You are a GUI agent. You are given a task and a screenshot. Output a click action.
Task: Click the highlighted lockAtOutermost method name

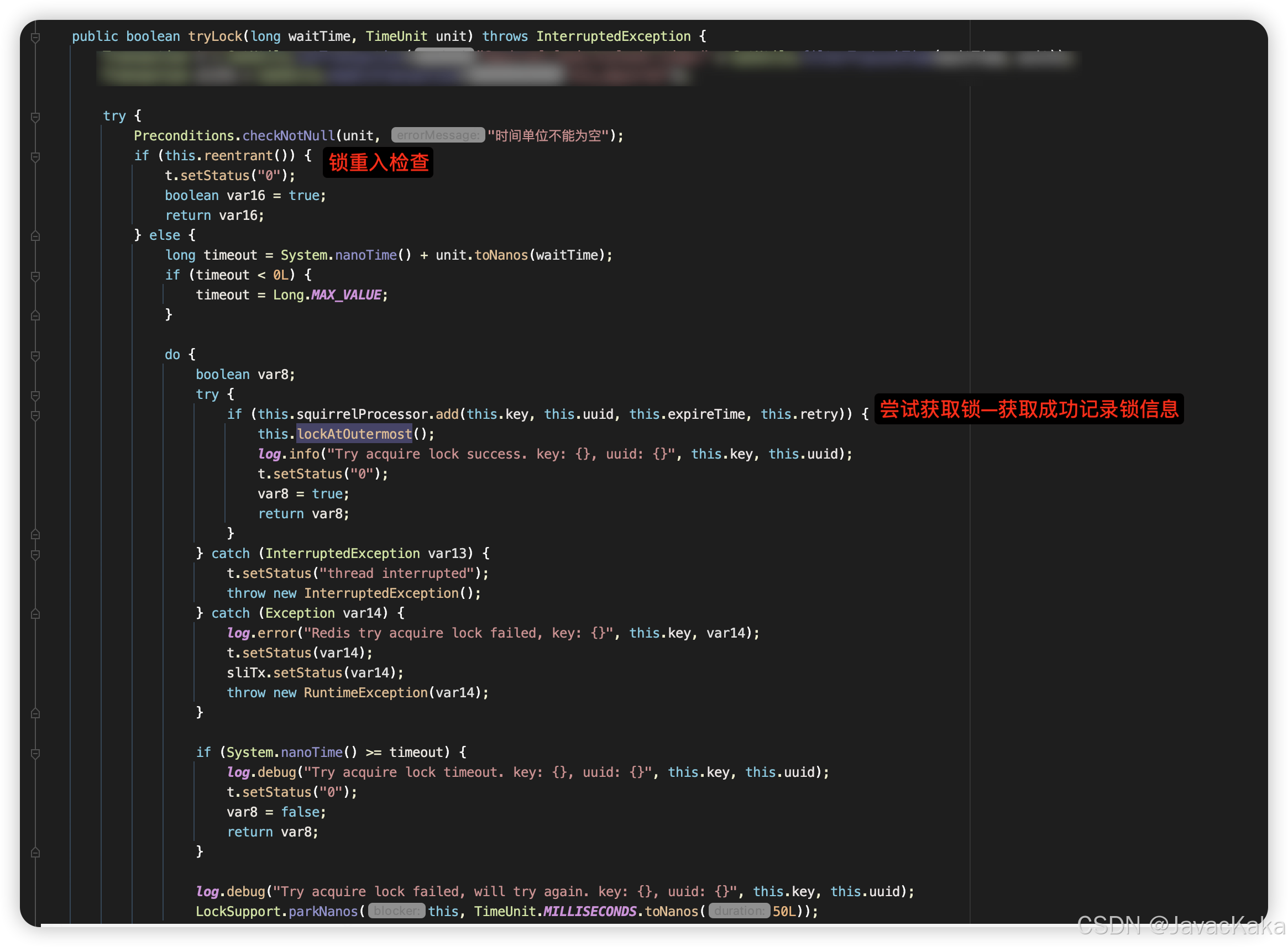pos(354,434)
